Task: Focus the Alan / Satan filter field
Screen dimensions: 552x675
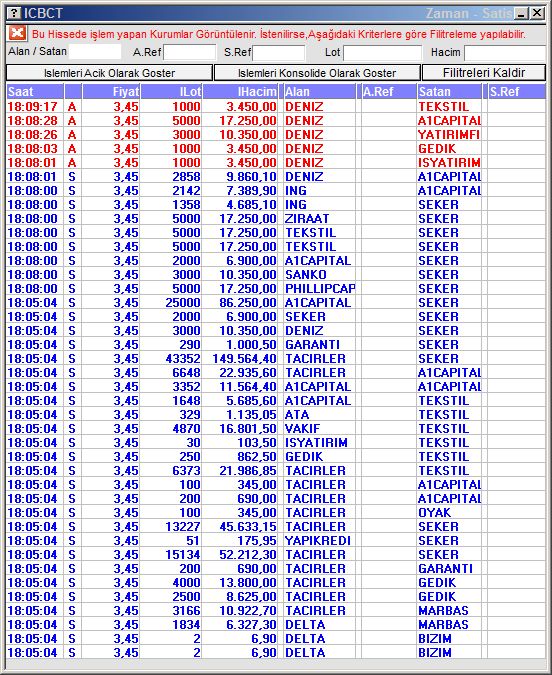Action: click(x=95, y=52)
